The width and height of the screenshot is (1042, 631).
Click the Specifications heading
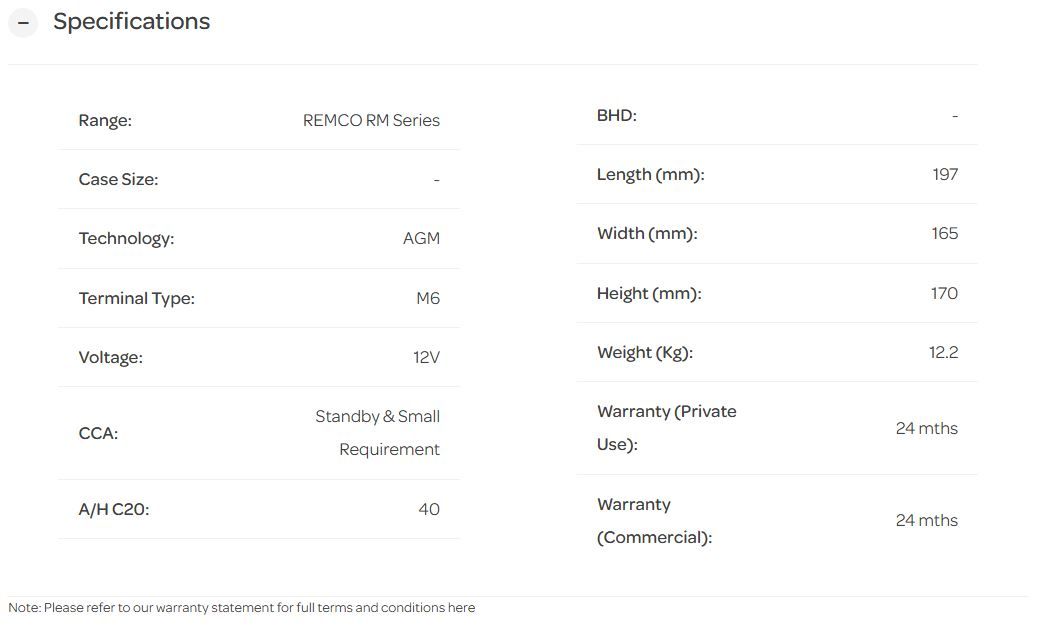pos(131,22)
